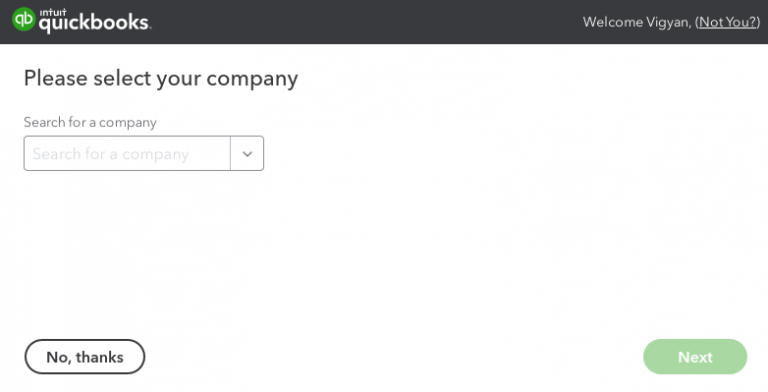Click the round qb emblem beside quickbooks
768x392 pixels.
click(x=24, y=20)
